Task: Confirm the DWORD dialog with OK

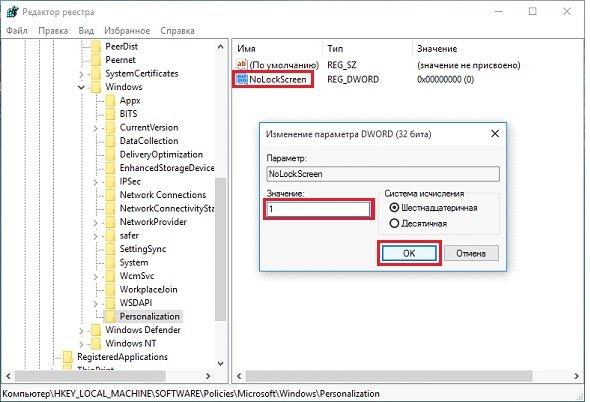Action: click(409, 253)
